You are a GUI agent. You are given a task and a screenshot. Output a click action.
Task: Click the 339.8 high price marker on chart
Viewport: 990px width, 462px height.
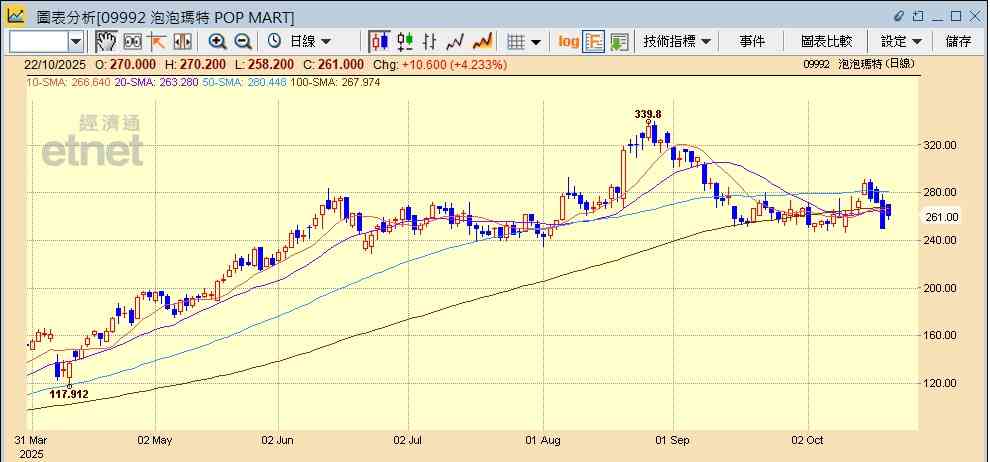click(648, 114)
